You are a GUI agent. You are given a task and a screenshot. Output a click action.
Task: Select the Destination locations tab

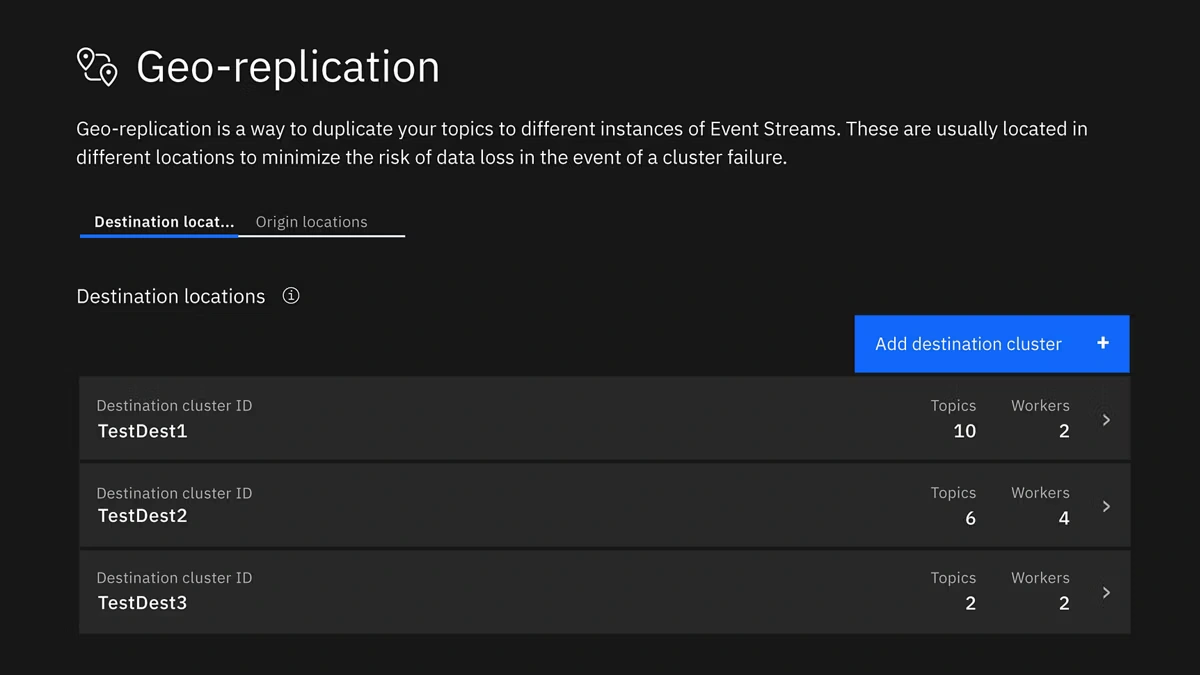tap(164, 222)
